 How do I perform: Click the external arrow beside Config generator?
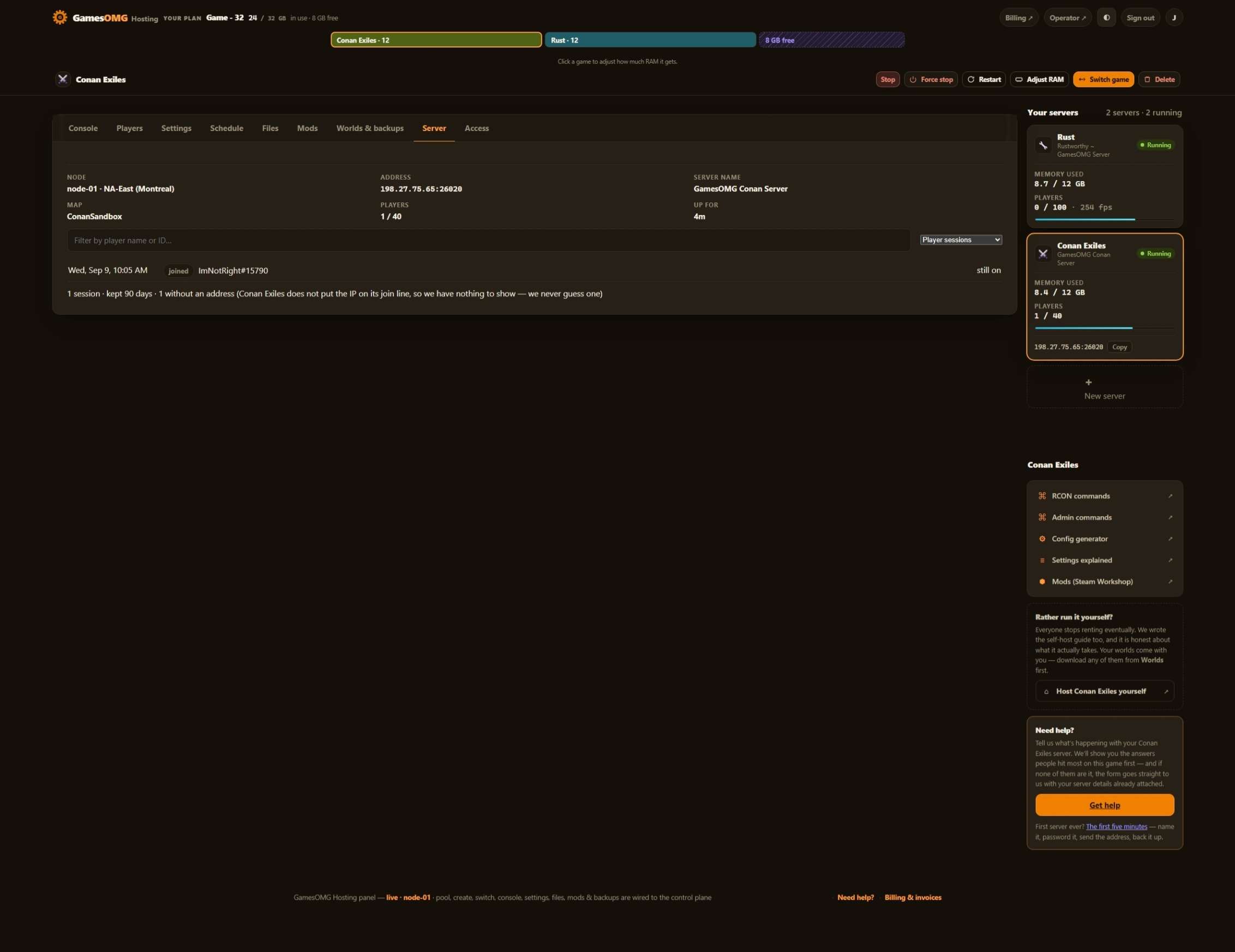(1170, 539)
